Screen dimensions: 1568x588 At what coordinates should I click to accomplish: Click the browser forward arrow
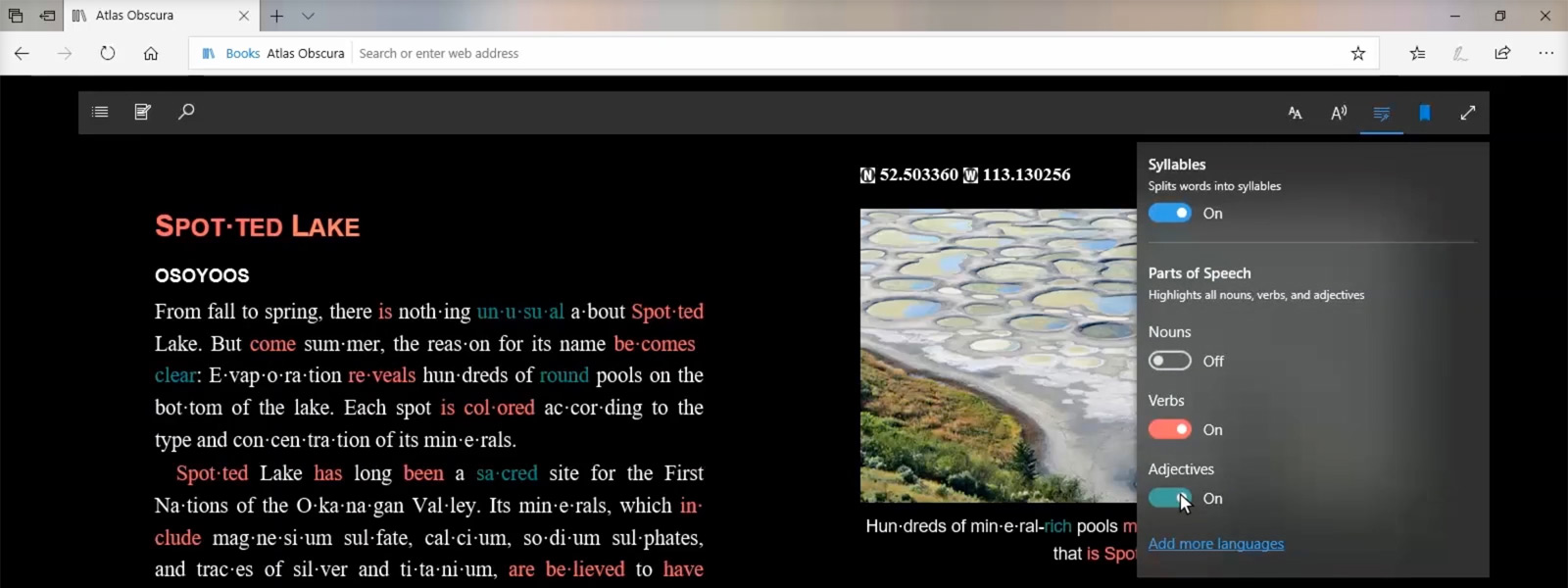point(65,54)
